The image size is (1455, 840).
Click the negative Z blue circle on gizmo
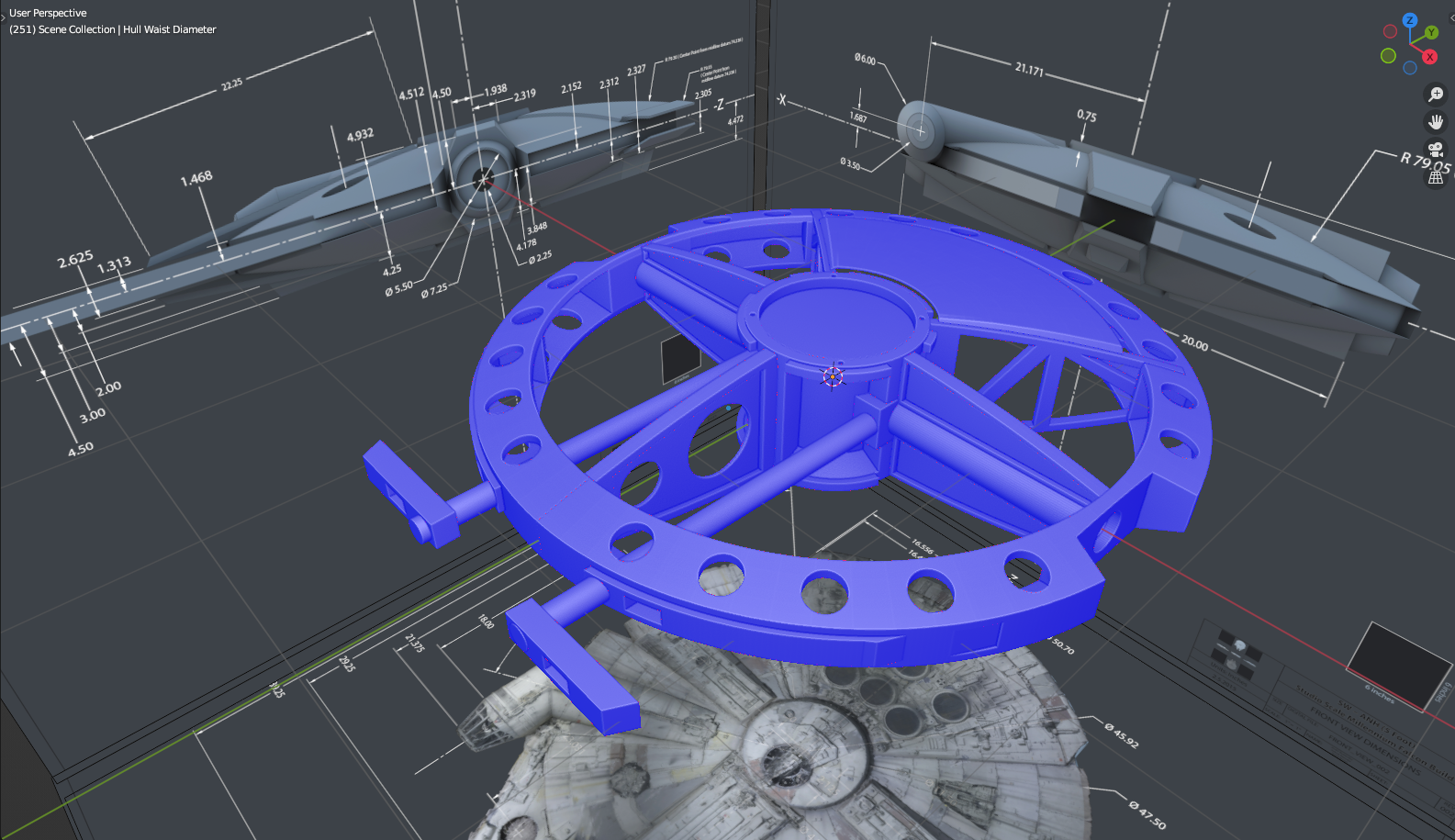(1410, 68)
